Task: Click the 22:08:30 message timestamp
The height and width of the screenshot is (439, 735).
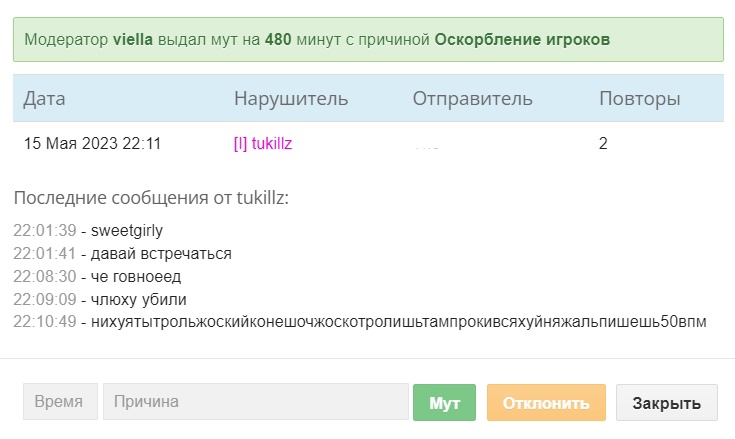Action: tap(45, 277)
